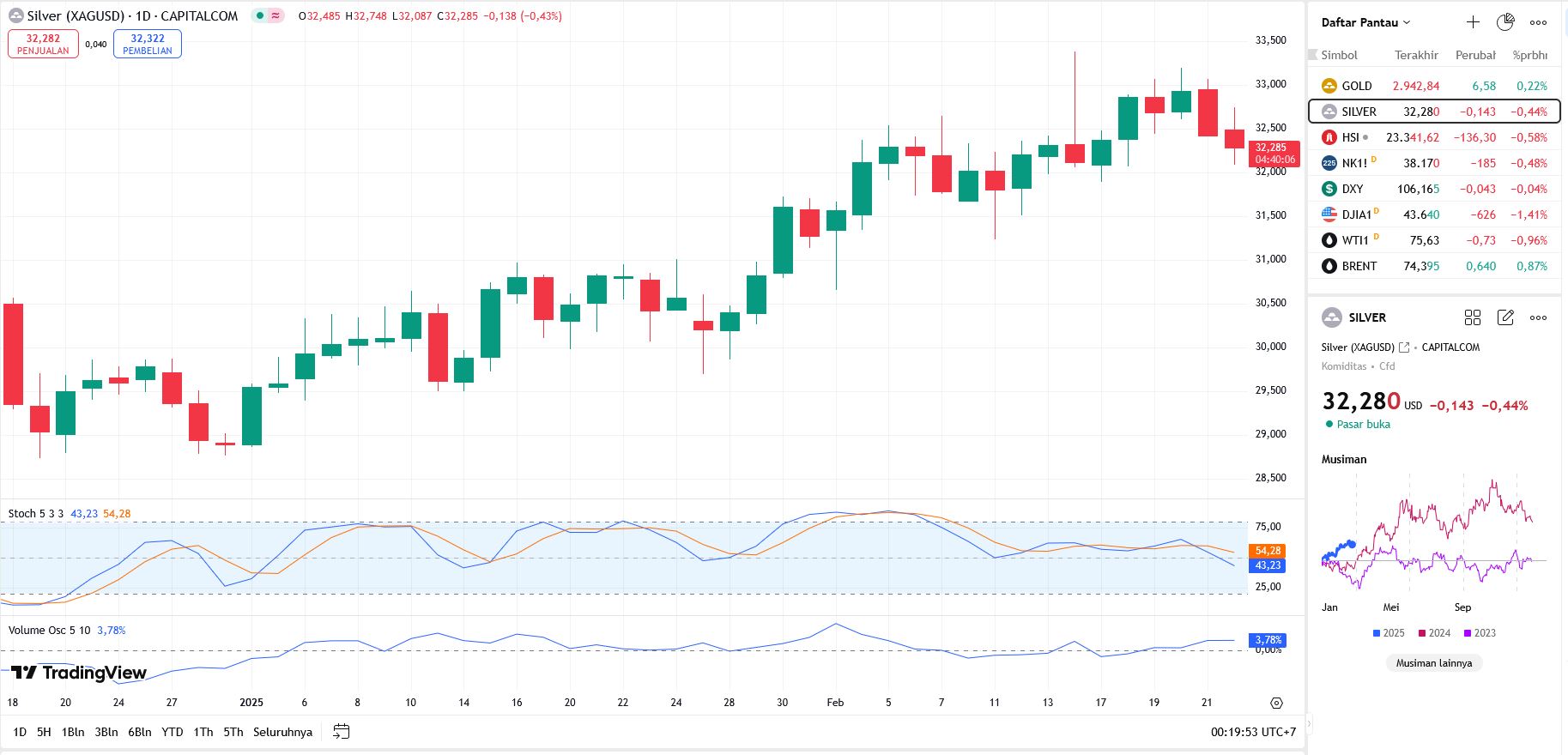
Task: Click the grid layout icon beside SILVER
Action: pyautogui.click(x=1473, y=317)
